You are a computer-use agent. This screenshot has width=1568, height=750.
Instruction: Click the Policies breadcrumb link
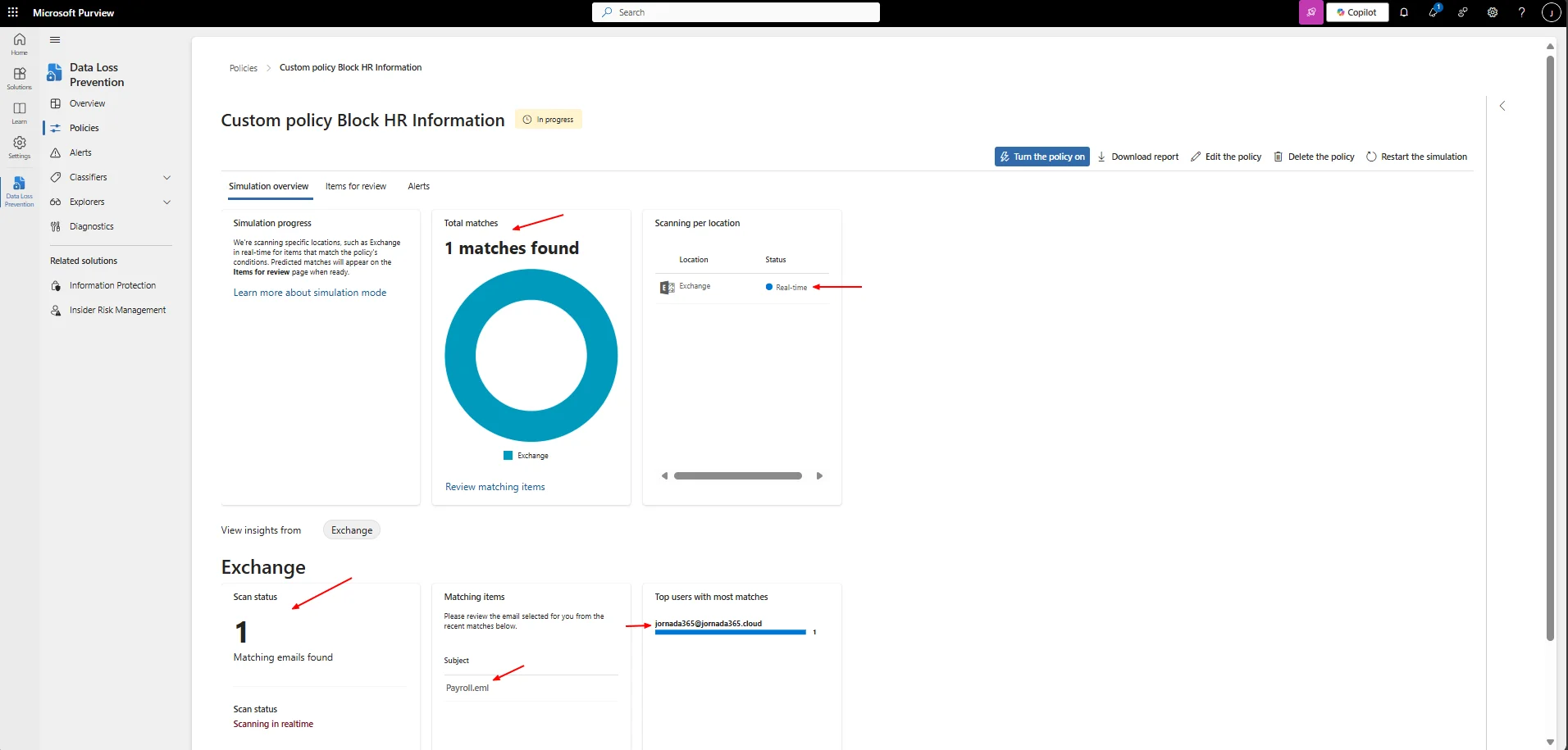(x=244, y=68)
